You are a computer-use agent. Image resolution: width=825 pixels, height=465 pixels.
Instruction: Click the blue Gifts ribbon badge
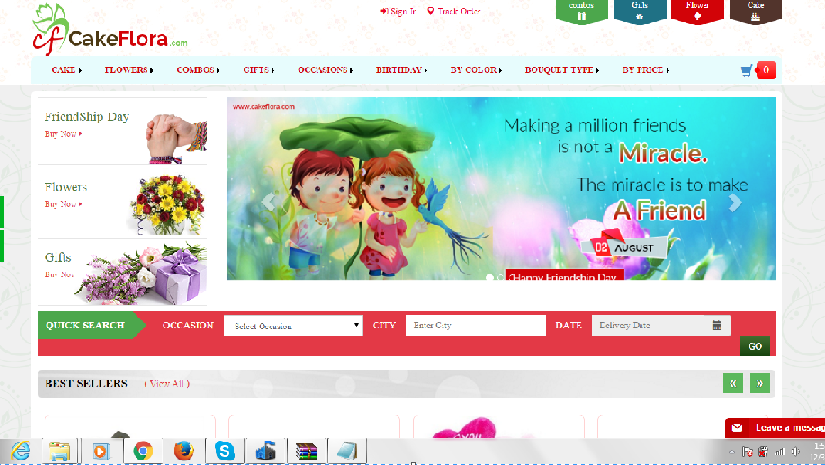[639, 11]
